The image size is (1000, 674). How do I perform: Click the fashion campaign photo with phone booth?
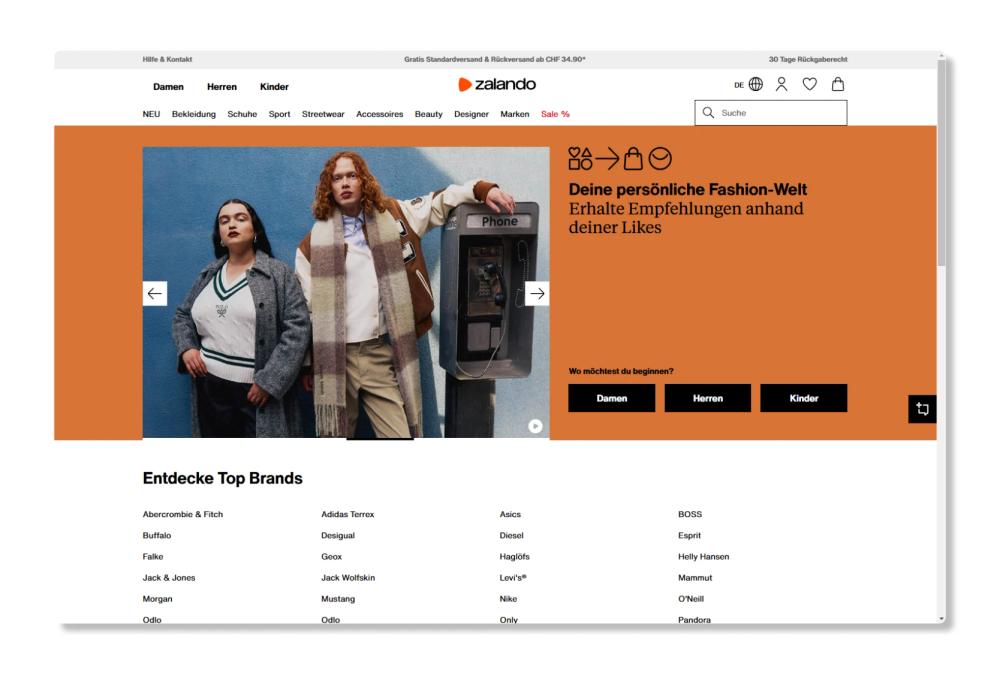tap(346, 292)
